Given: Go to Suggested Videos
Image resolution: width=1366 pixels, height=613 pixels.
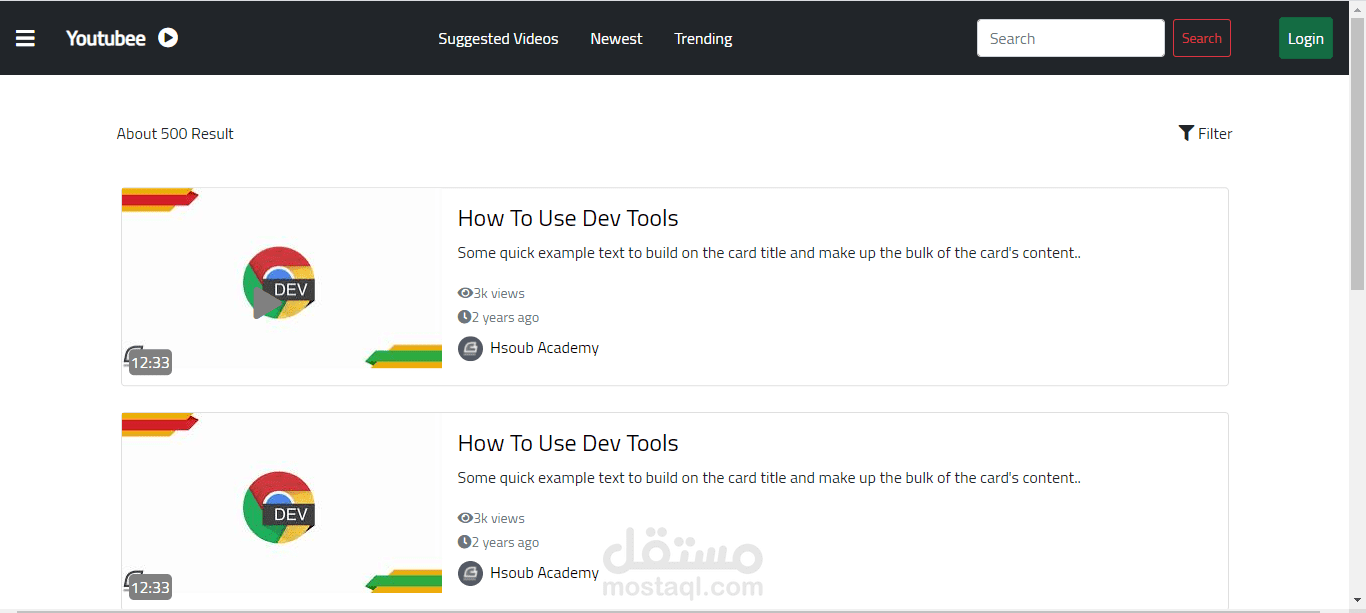Looking at the screenshot, I should (x=498, y=38).
